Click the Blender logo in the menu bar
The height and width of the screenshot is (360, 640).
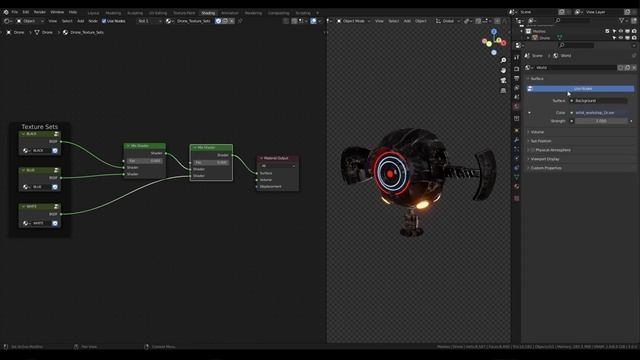(6, 12)
